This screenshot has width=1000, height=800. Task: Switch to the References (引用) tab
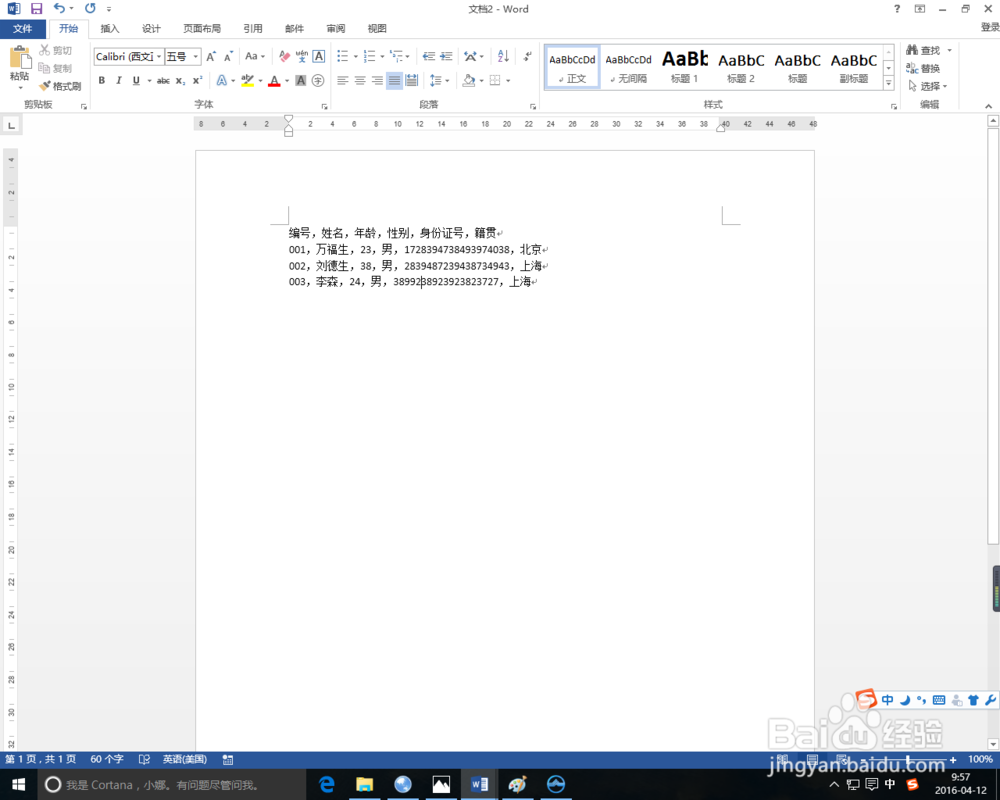pos(253,29)
